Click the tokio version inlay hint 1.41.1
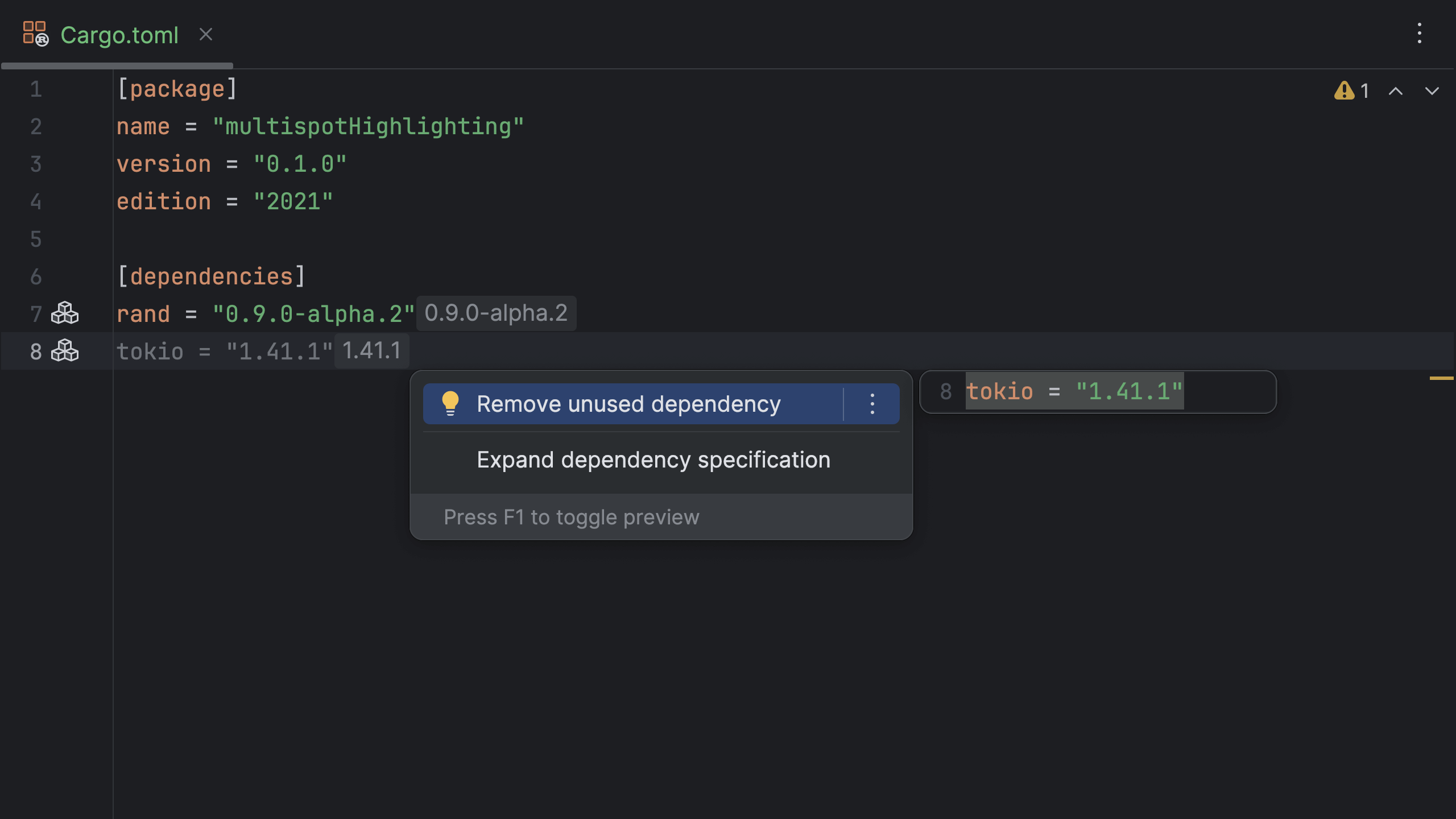The image size is (1456, 819). (x=371, y=351)
